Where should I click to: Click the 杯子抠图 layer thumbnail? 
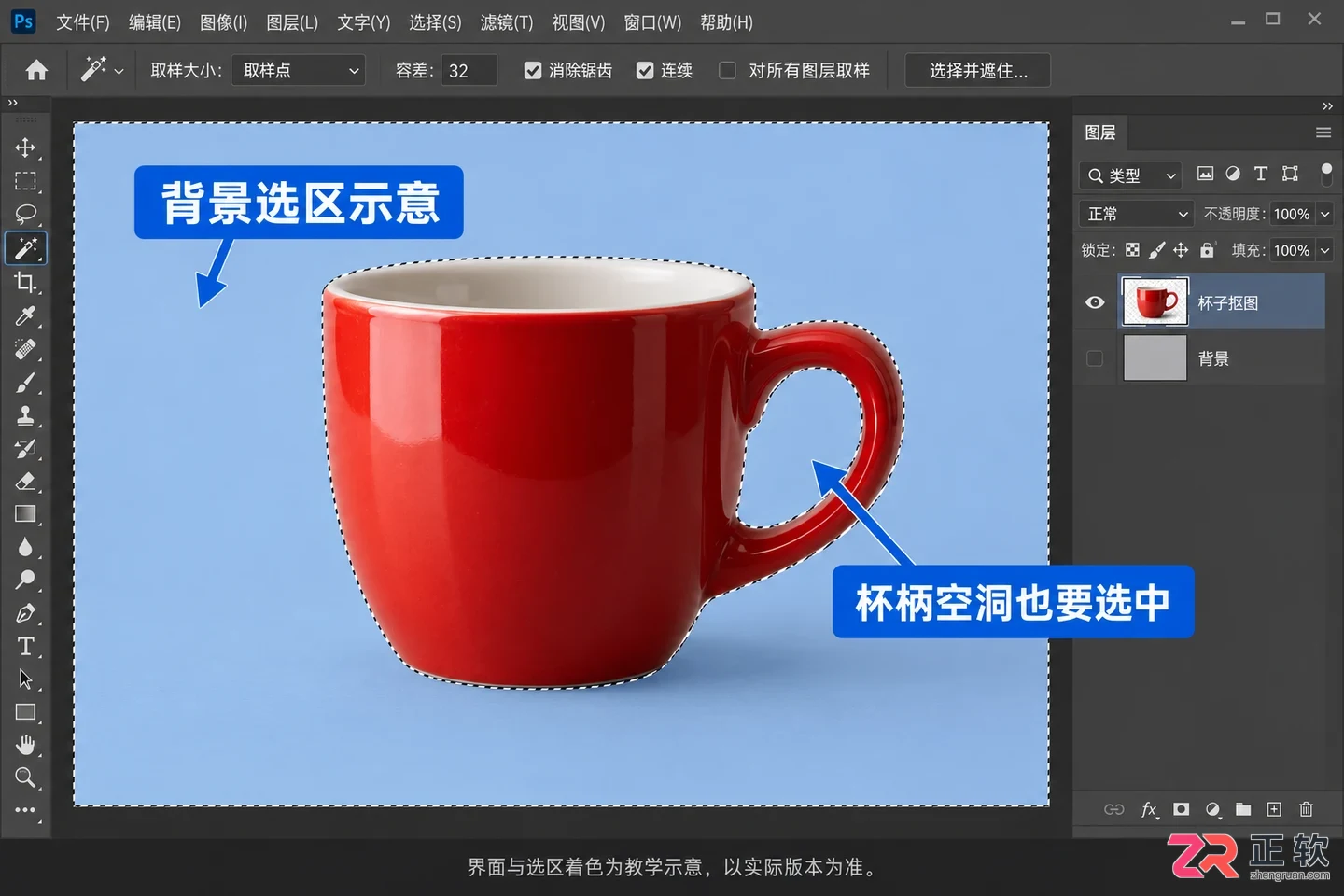[x=1155, y=301]
